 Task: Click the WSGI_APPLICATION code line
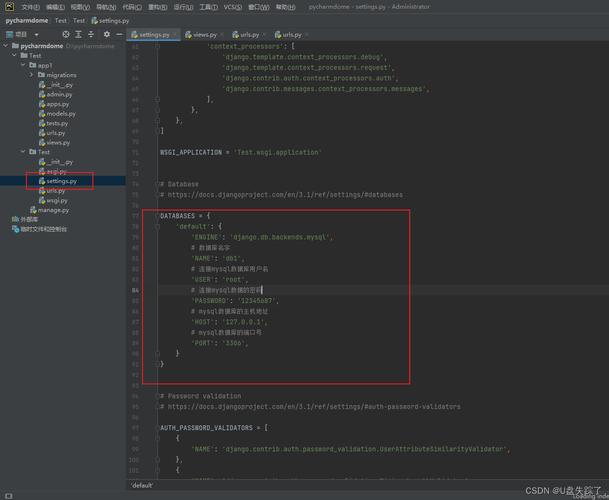point(241,152)
